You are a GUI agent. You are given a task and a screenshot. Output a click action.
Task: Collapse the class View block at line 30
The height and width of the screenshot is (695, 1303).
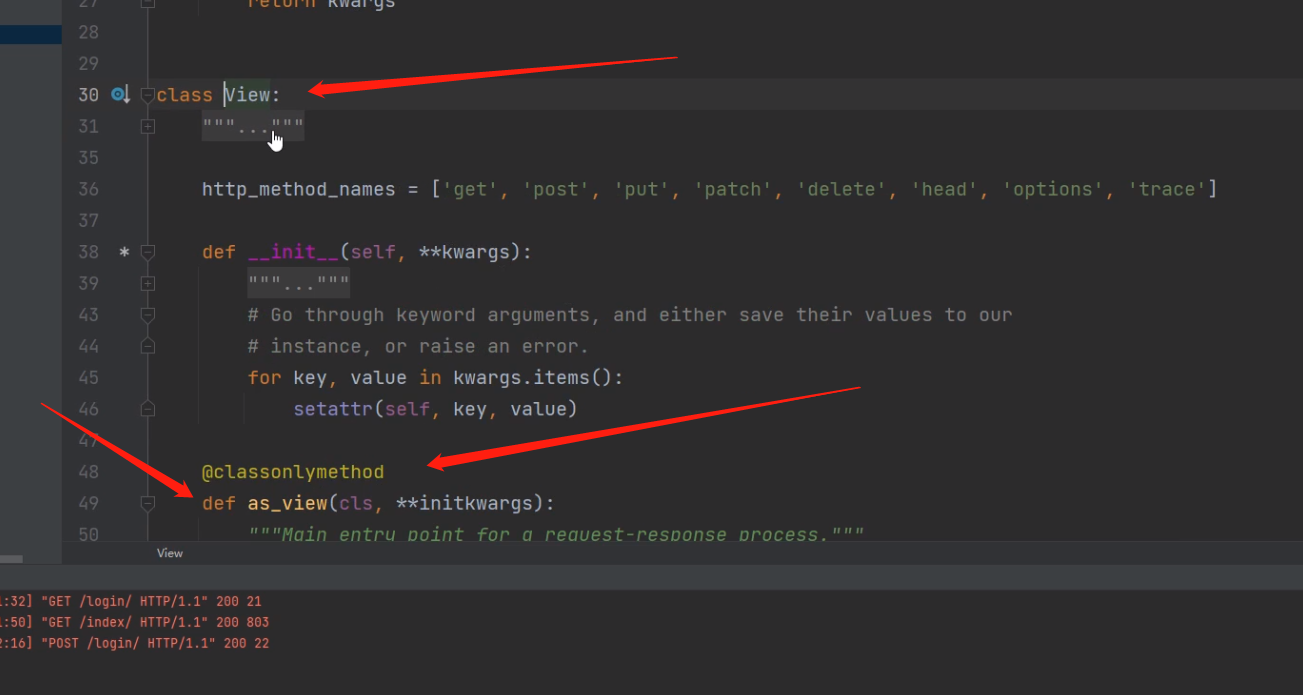click(x=148, y=95)
